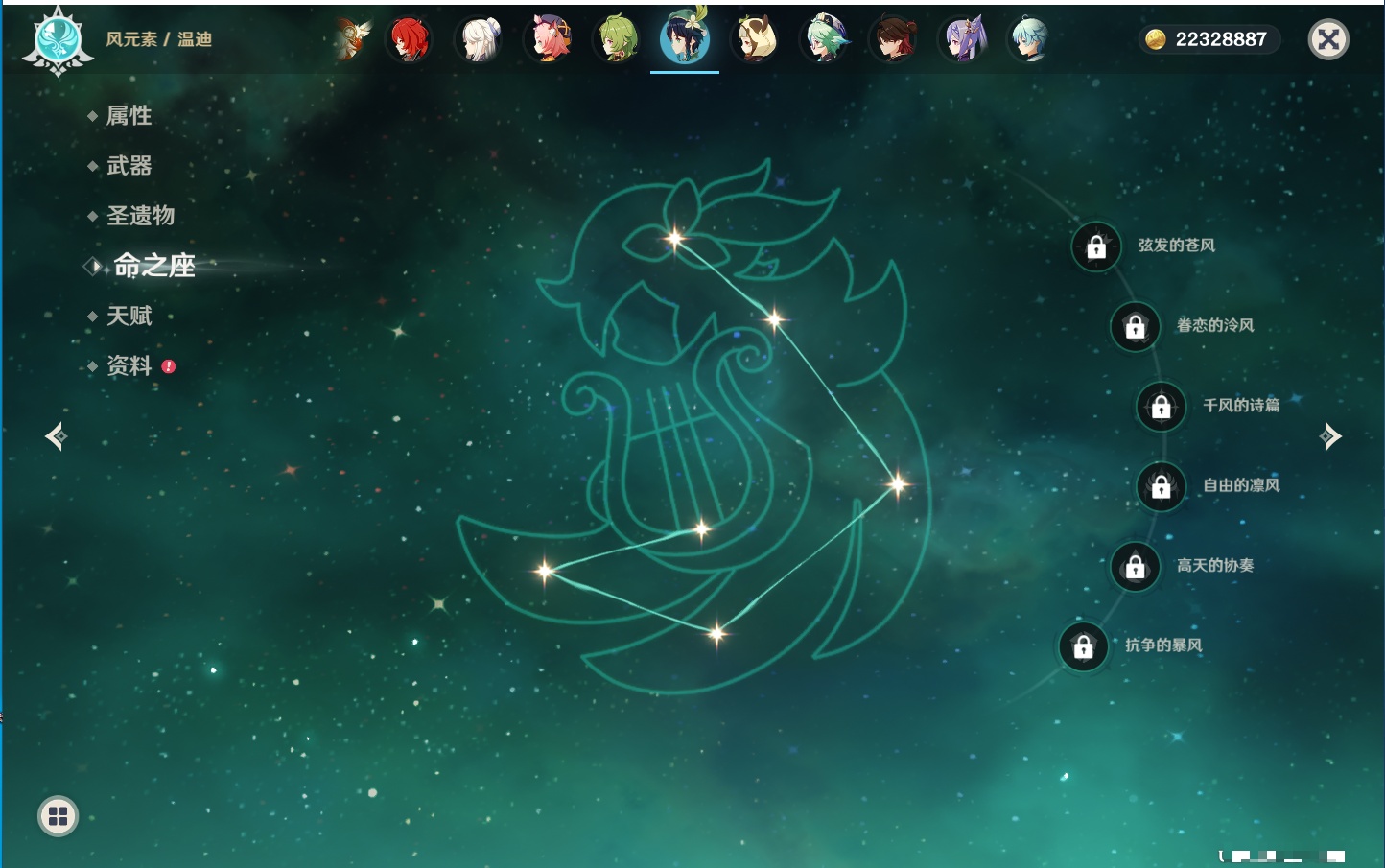Click the 风元素 / 温迪 title text

point(159,39)
